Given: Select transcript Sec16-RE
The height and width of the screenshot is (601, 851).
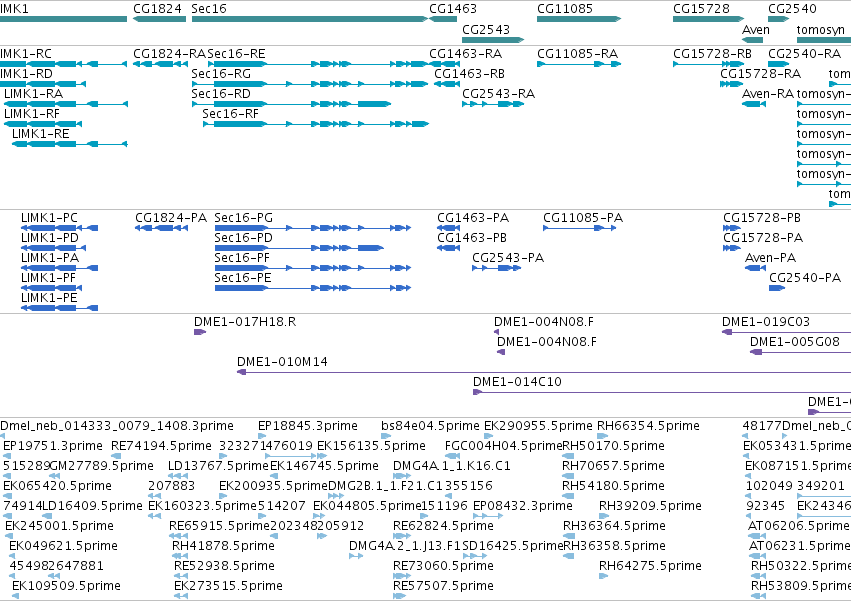Looking at the screenshot, I should [237, 54].
